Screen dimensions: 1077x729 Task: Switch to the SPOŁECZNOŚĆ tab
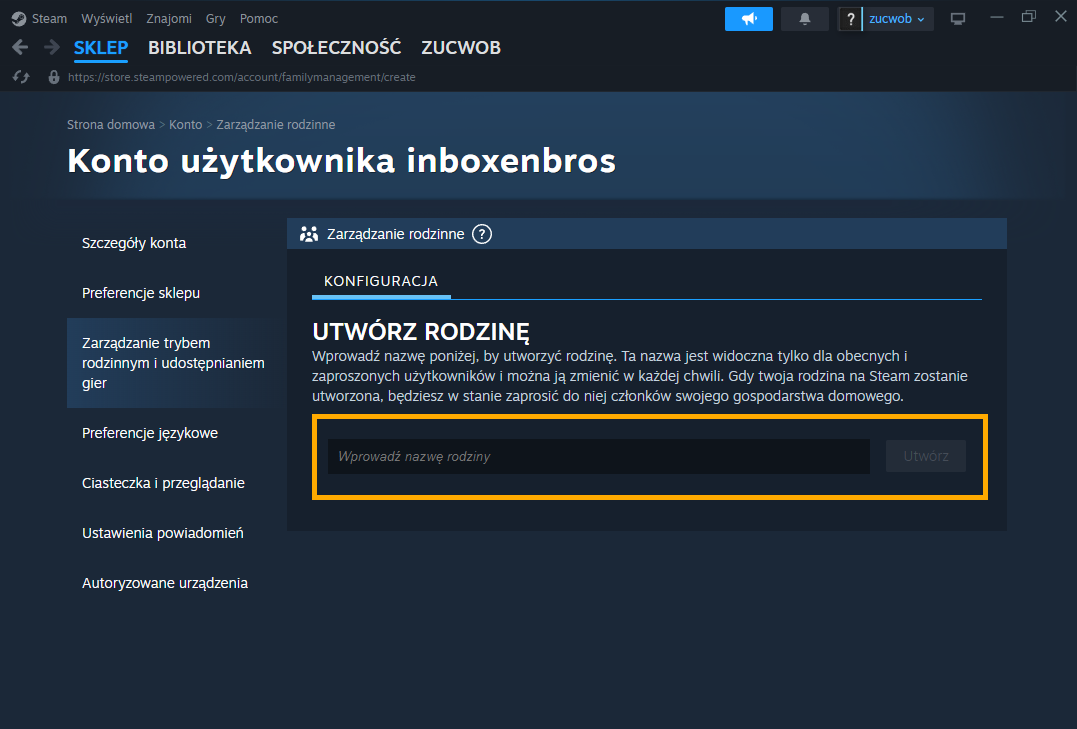[x=337, y=47]
